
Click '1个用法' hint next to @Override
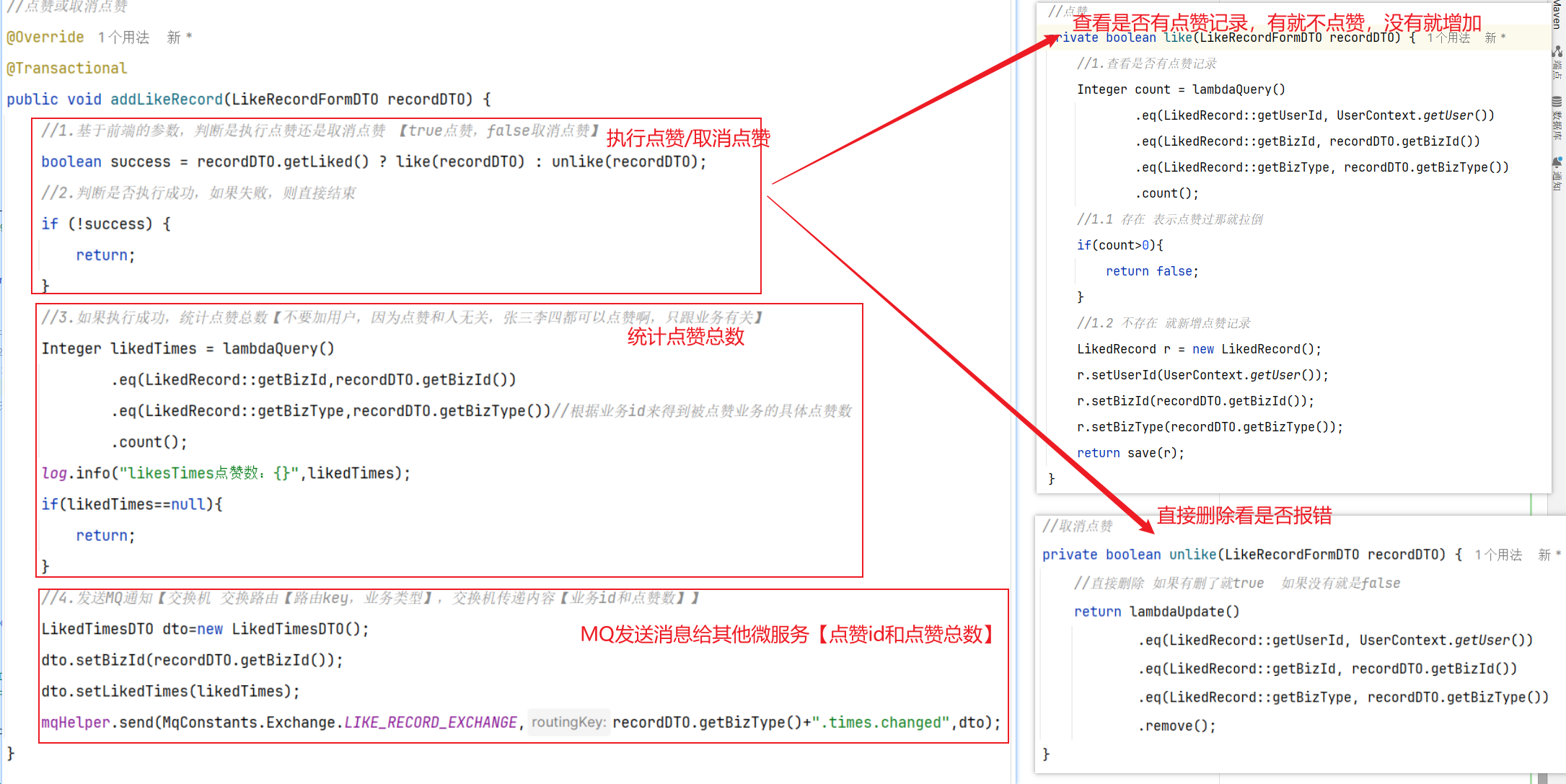point(123,38)
